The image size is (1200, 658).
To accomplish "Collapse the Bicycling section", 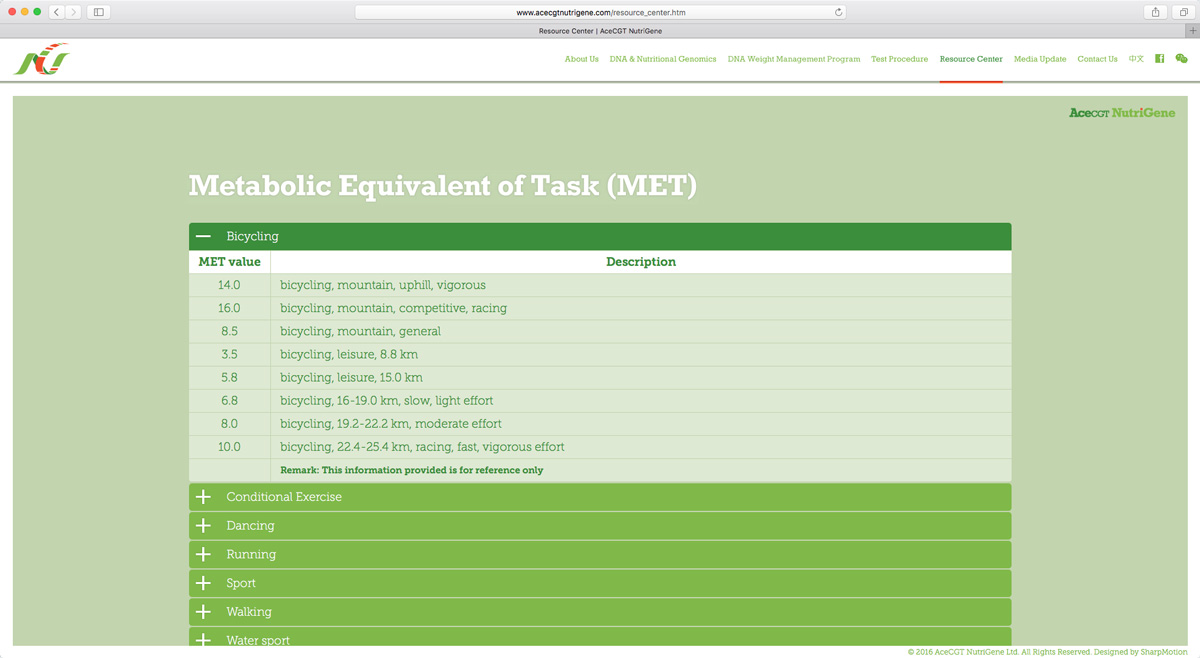I will pyautogui.click(x=204, y=236).
